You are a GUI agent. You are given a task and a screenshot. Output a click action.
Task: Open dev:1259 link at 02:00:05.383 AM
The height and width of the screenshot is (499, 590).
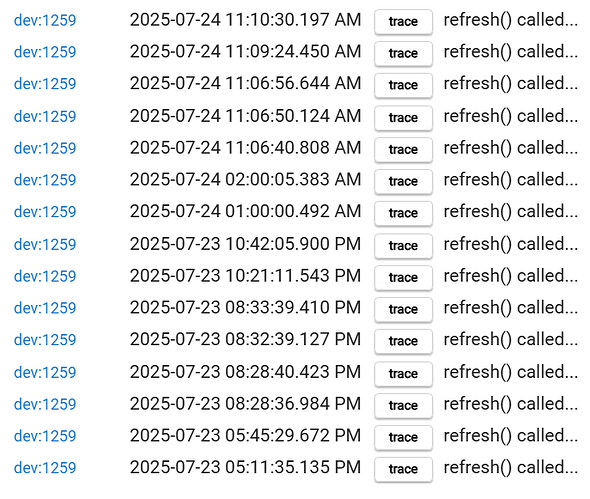45,180
